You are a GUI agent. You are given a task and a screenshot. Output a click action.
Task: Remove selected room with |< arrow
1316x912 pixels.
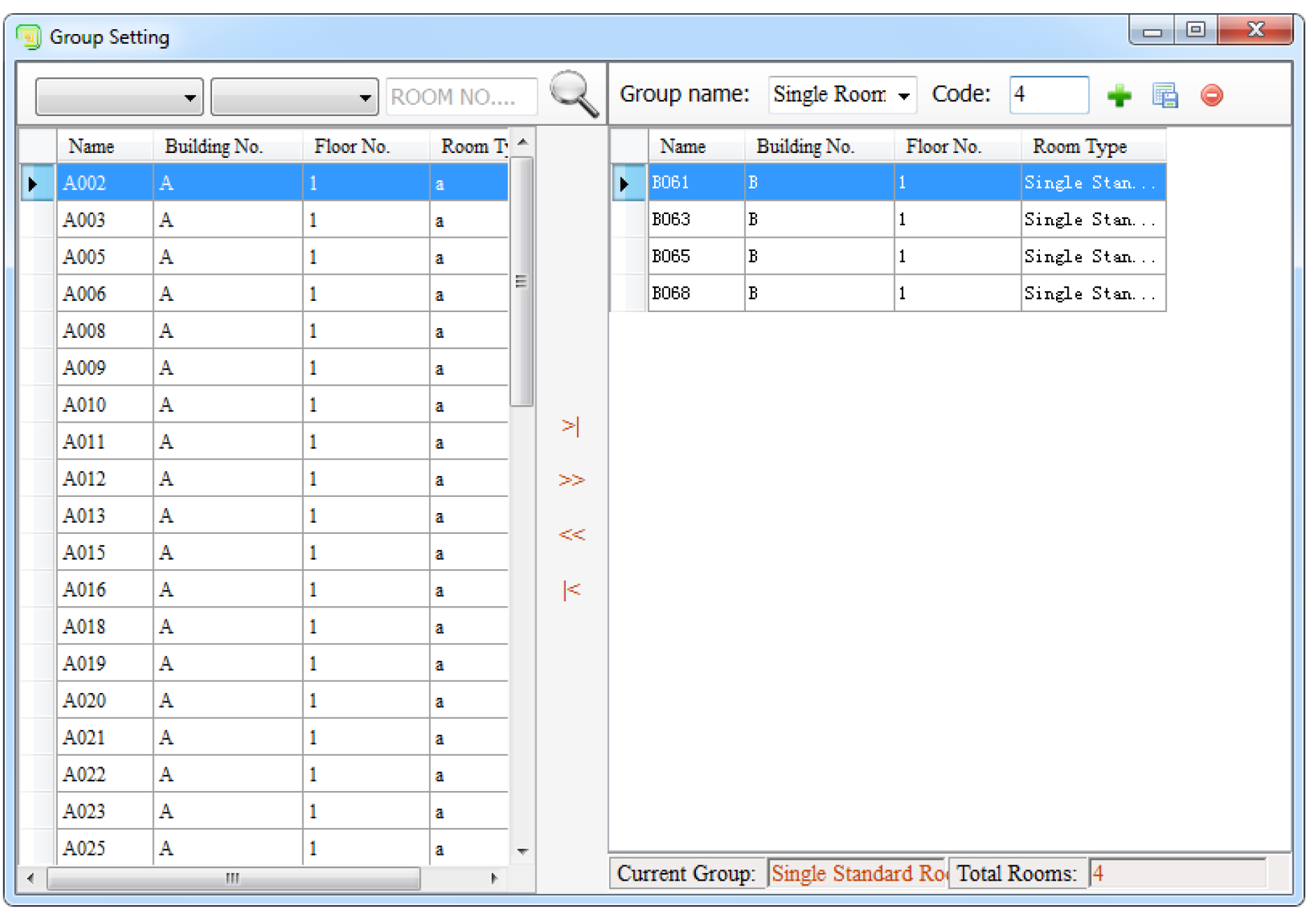pyautogui.click(x=571, y=589)
